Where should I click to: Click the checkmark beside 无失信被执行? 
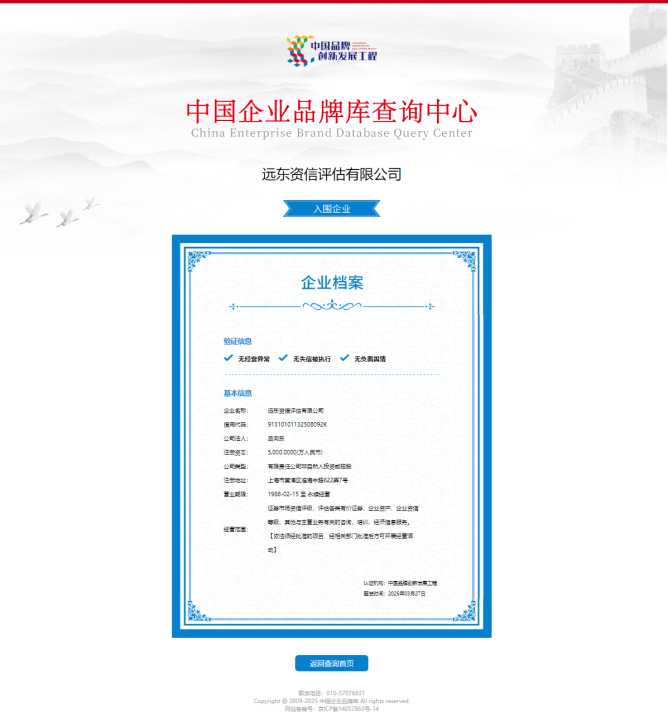point(283,358)
